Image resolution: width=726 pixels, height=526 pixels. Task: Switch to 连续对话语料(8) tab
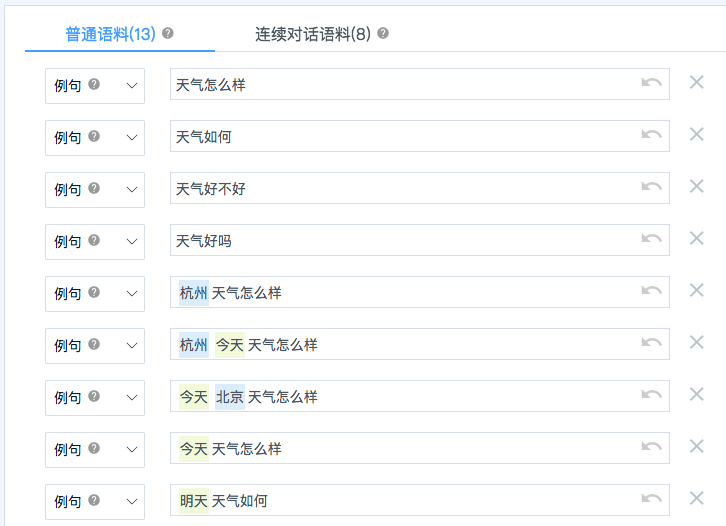[312, 34]
